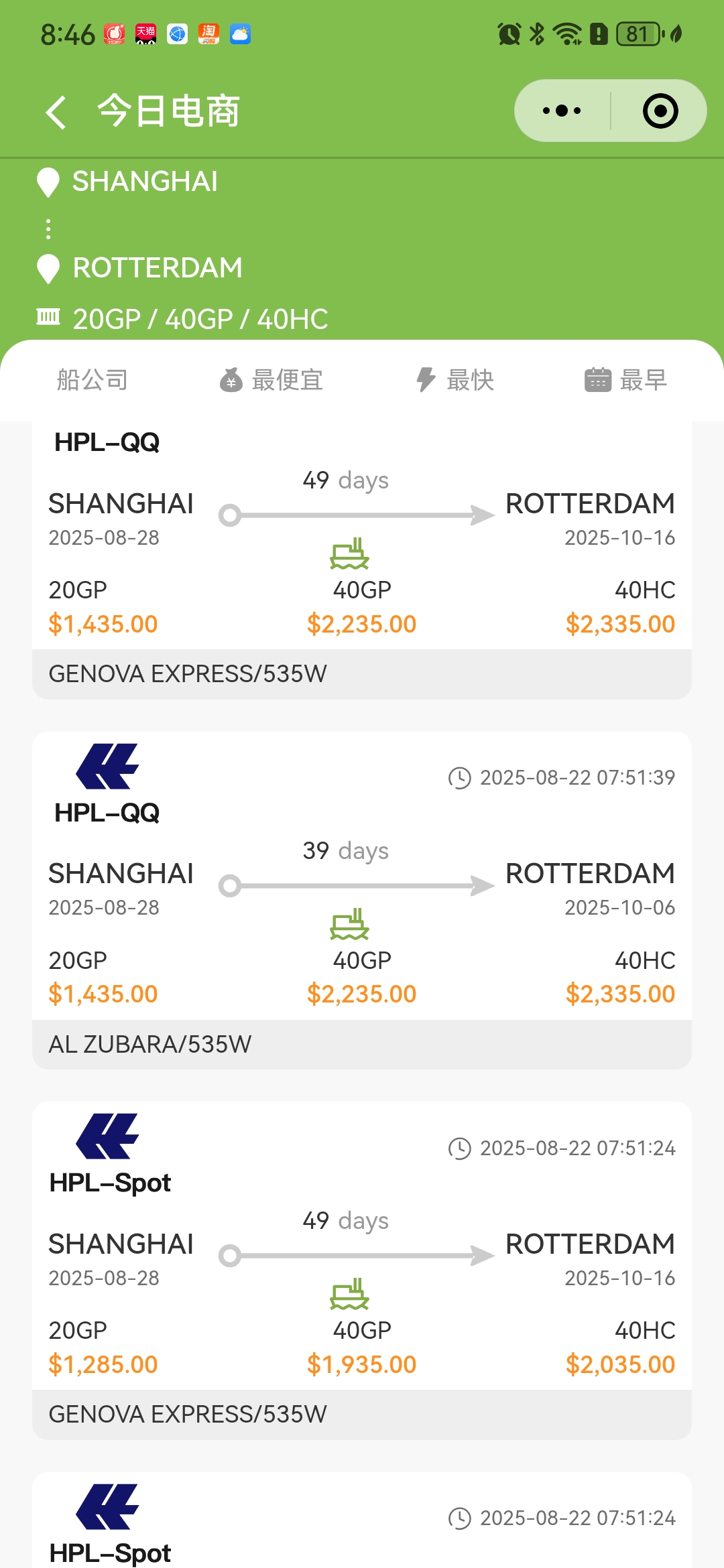
Task: Select the 船公司 sort tab
Action: pos(93,380)
